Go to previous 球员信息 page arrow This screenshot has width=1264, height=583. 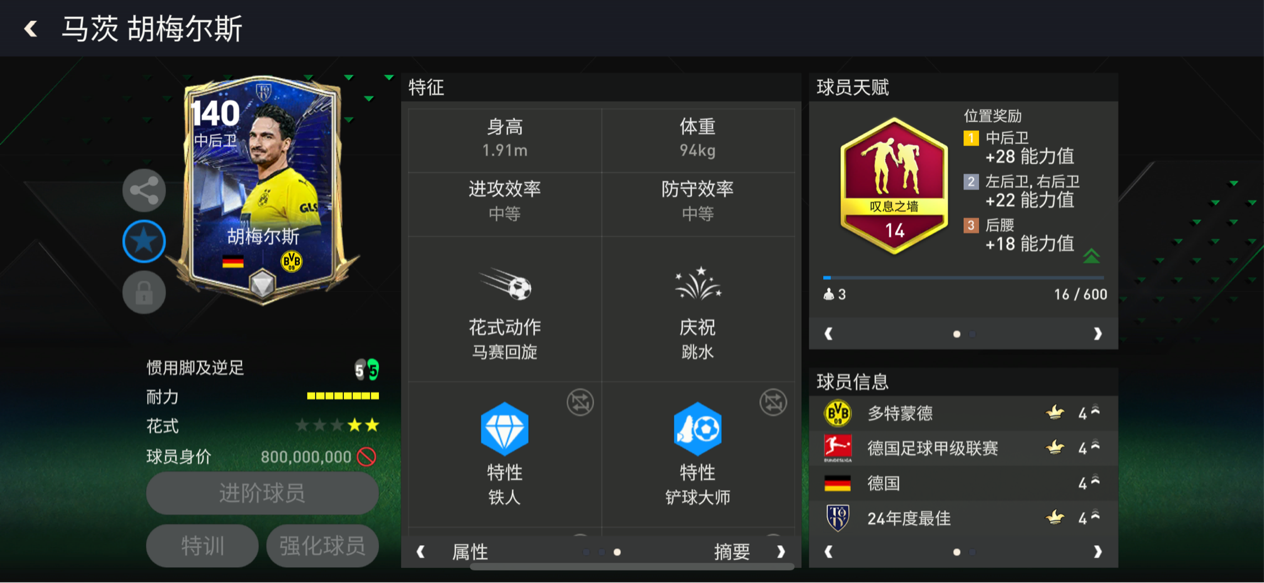829,552
